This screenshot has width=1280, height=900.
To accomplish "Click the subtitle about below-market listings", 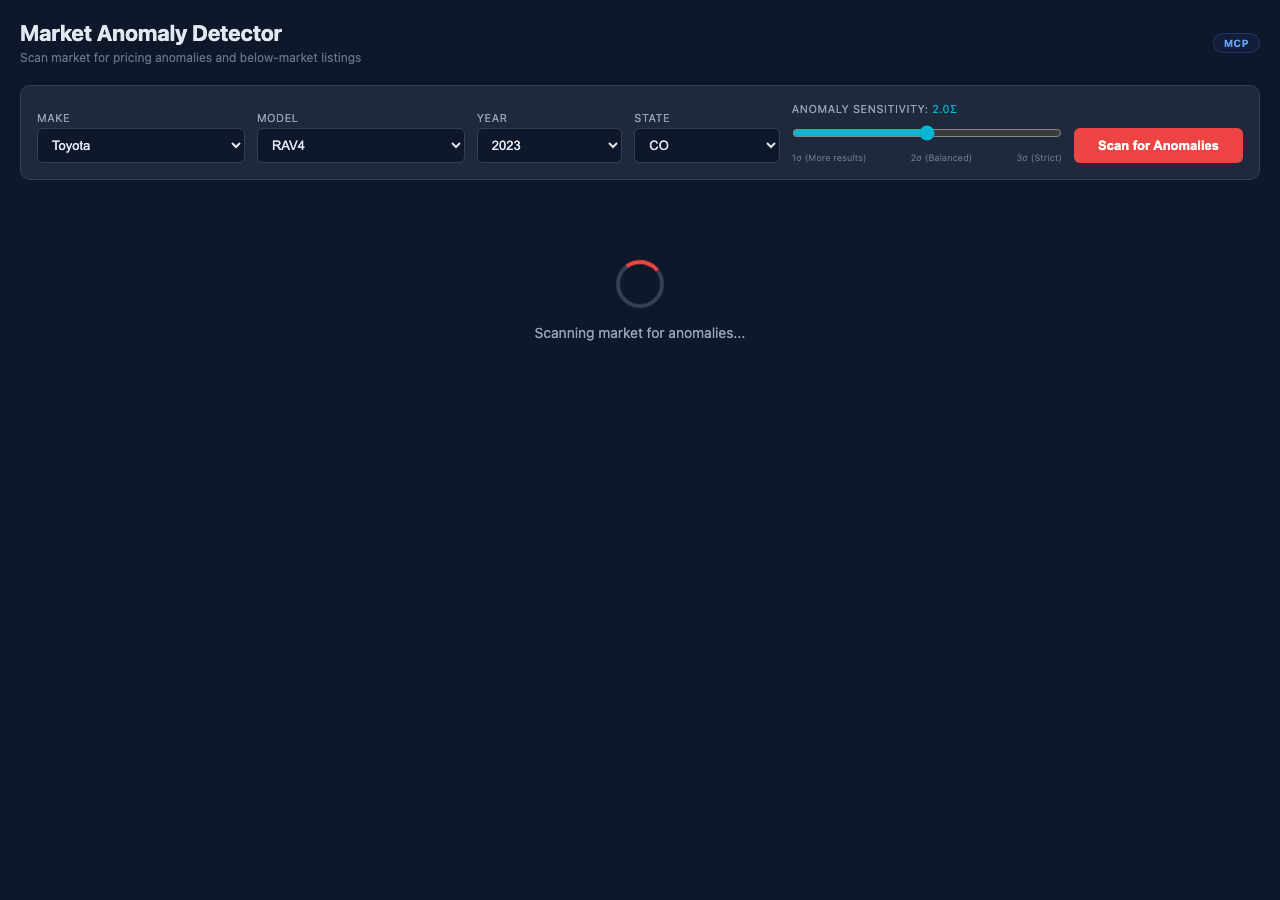I will (190, 57).
